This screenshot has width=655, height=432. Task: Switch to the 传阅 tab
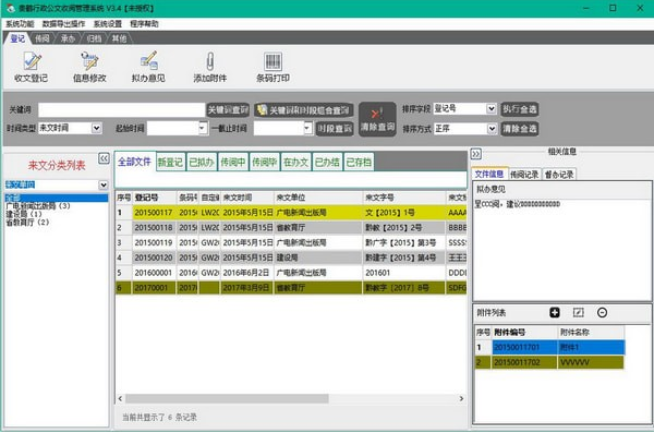coord(42,39)
